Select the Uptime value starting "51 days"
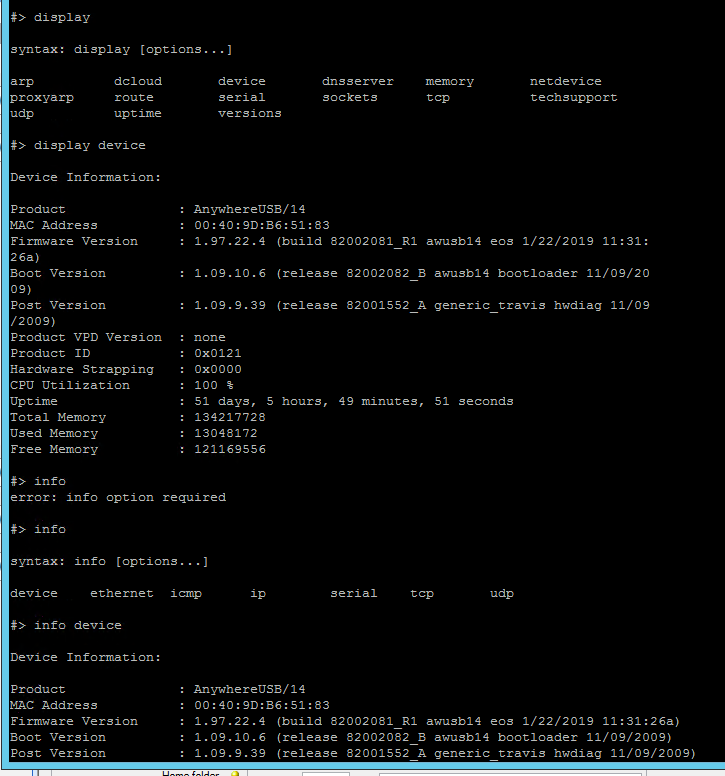This screenshot has height=776, width=725. (x=354, y=401)
